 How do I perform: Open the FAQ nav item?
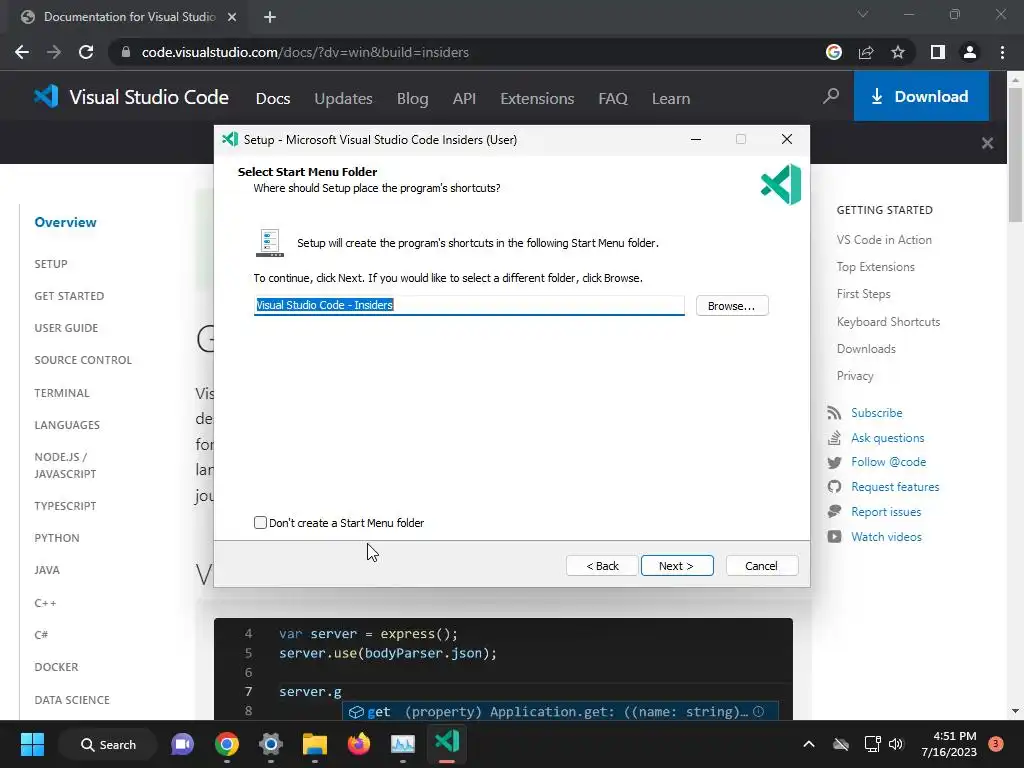pyautogui.click(x=613, y=99)
